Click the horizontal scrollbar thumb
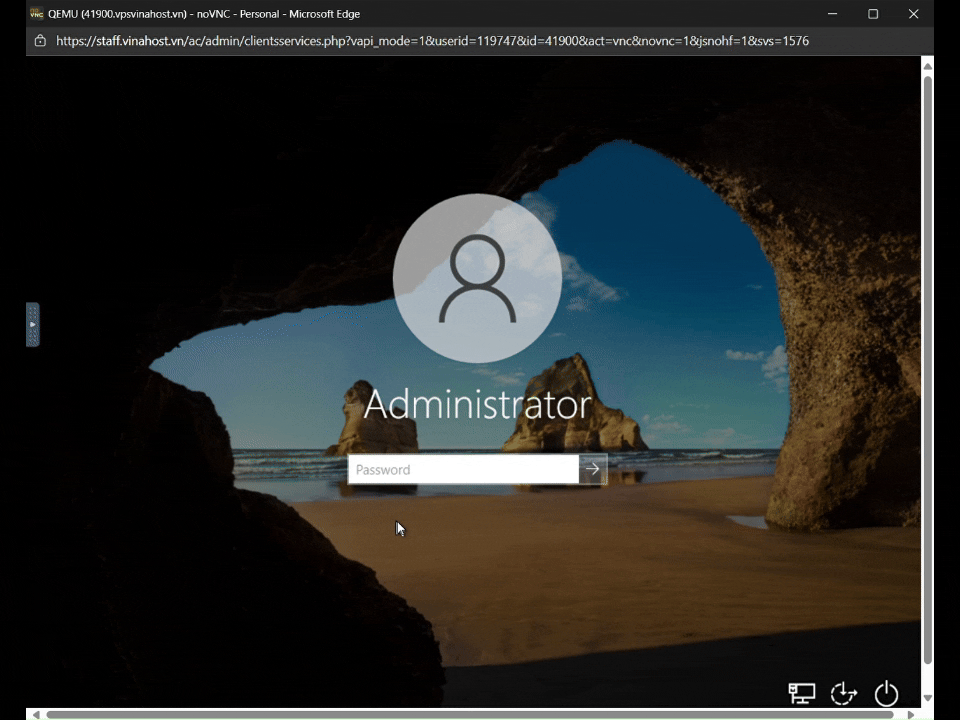Screen dimensions: 960x720 click(x=470, y=714)
